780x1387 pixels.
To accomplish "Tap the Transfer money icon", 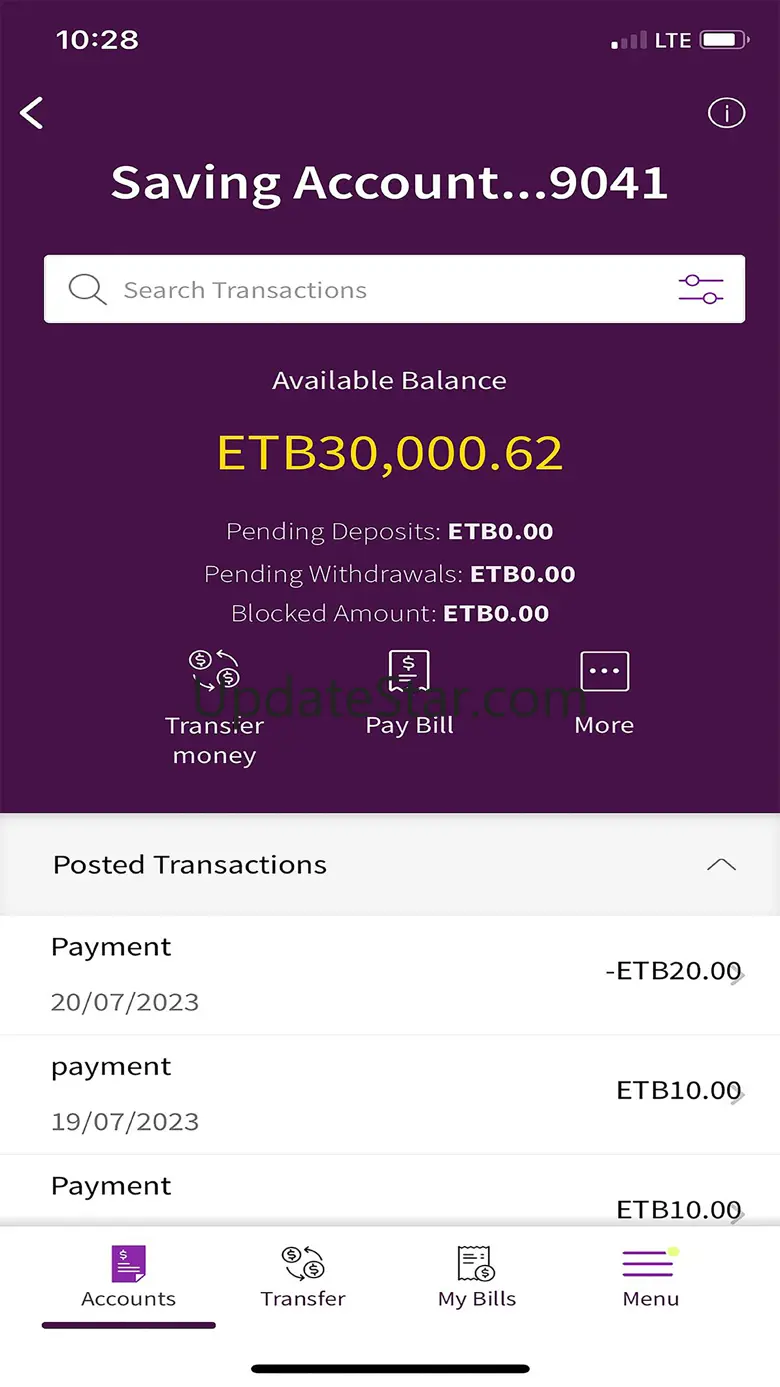I will [x=214, y=672].
